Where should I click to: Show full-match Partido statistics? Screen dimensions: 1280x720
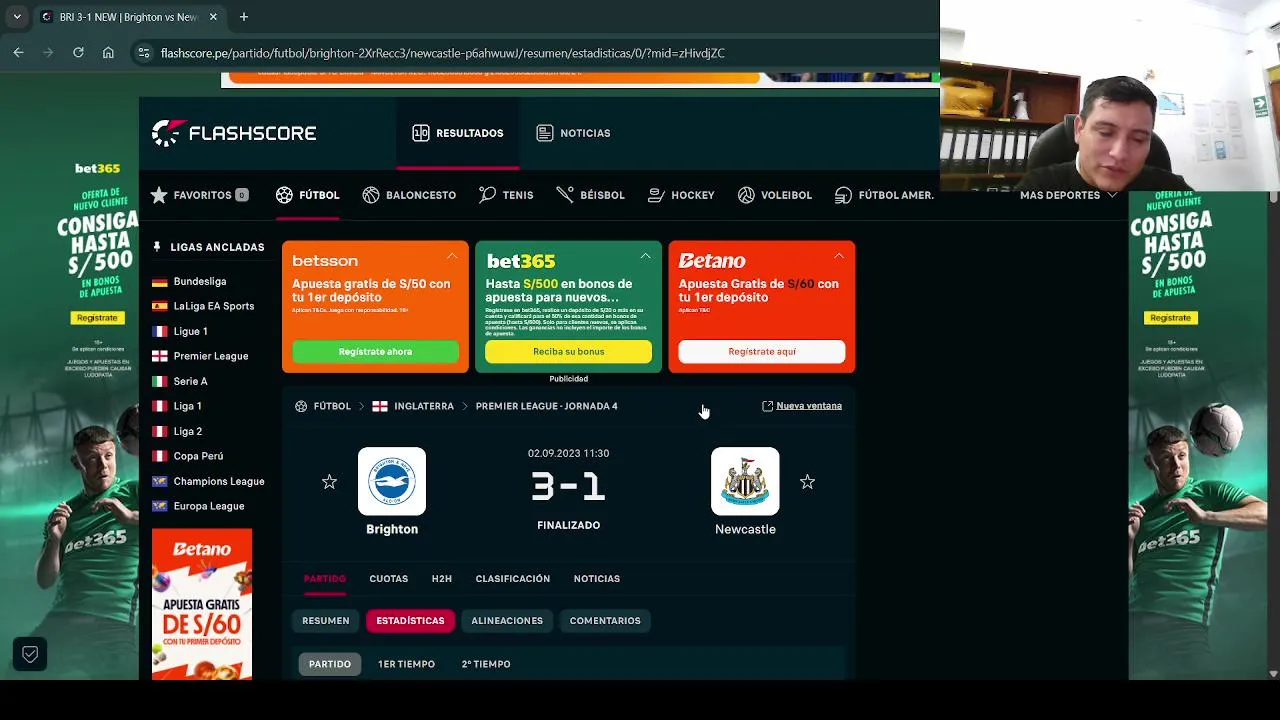pyautogui.click(x=330, y=664)
